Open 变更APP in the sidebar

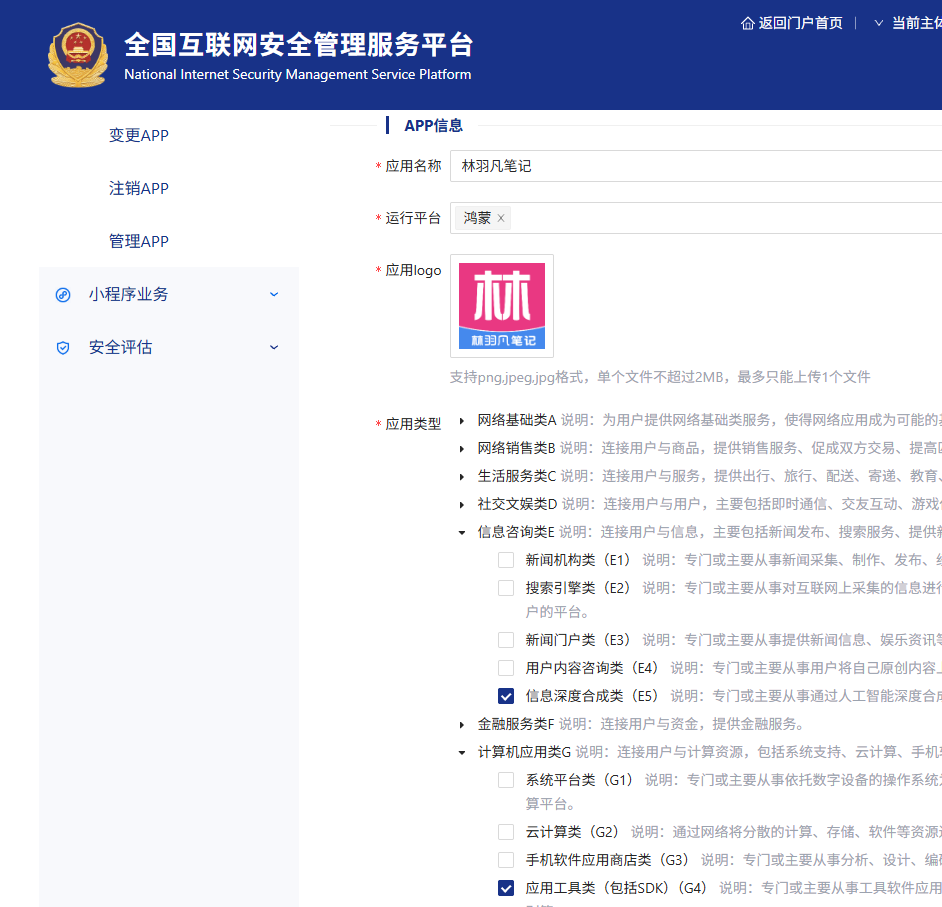click(139, 135)
